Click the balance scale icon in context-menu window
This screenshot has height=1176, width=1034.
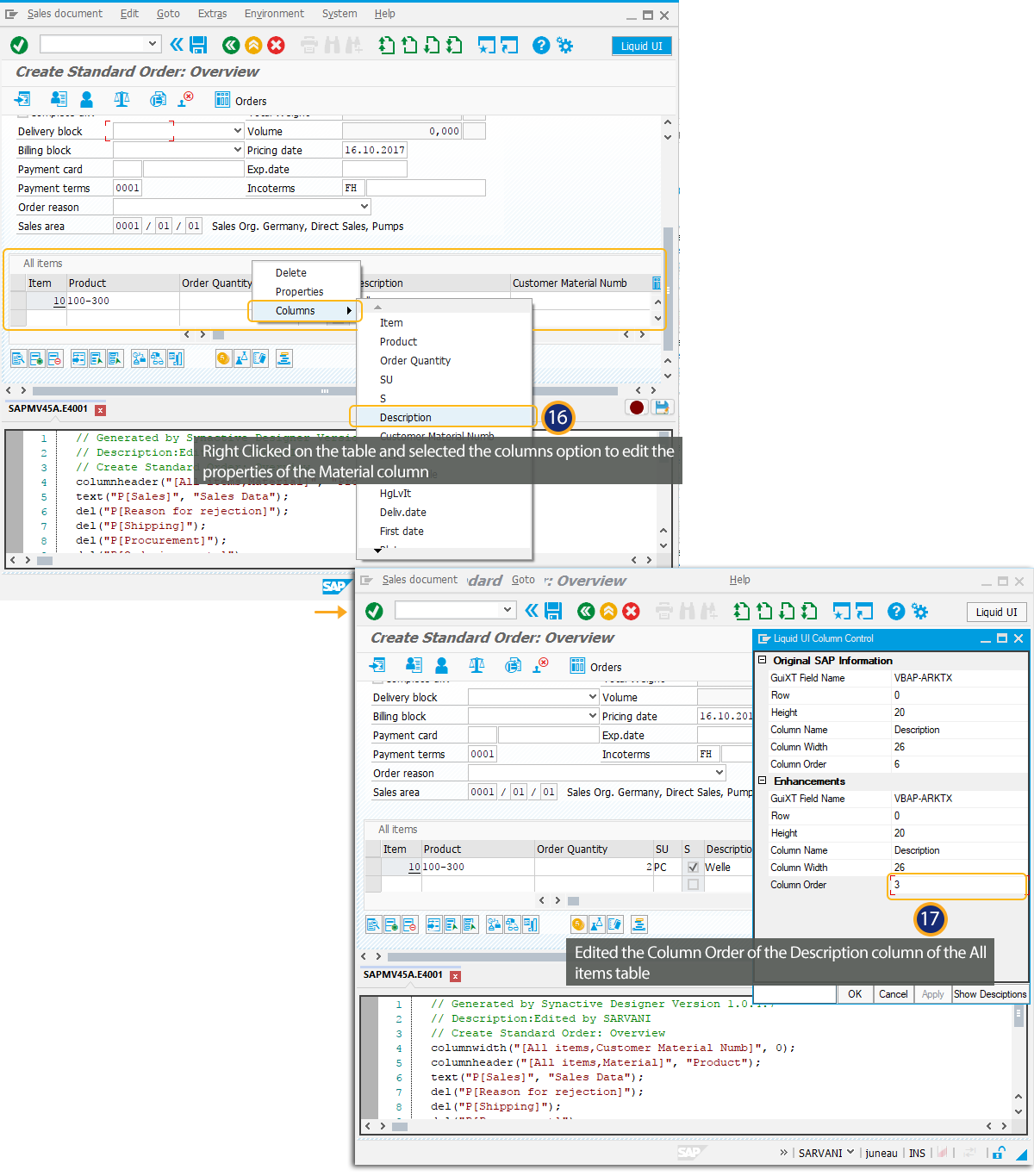(121, 100)
